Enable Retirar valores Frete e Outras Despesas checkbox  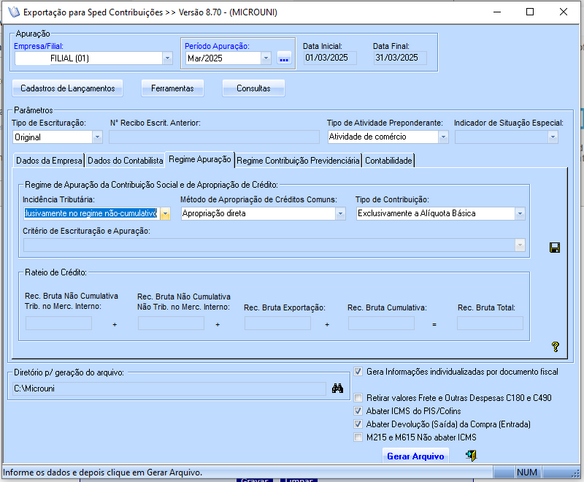click(x=358, y=397)
